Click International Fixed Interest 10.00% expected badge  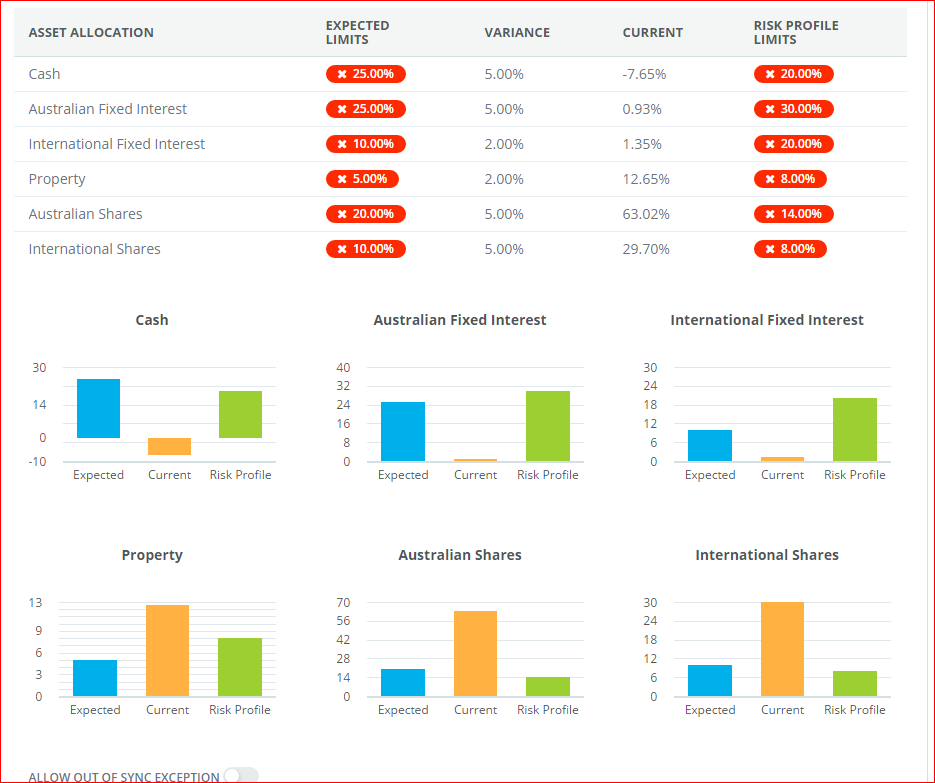pos(365,144)
